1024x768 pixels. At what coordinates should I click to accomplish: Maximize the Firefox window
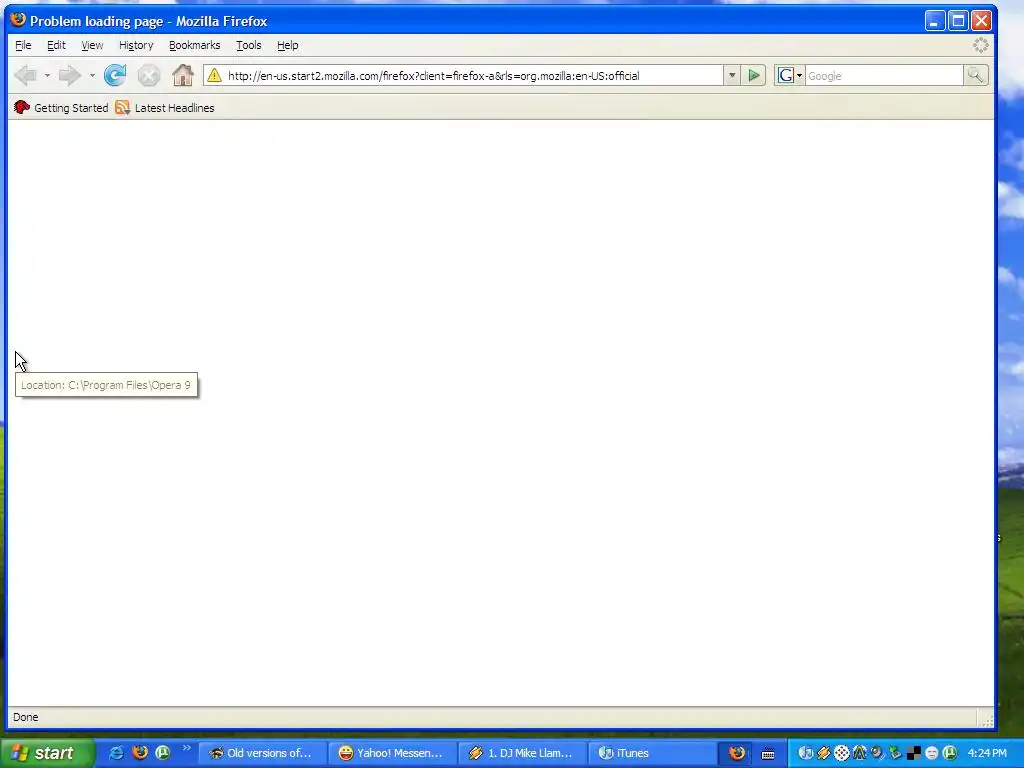(958, 21)
